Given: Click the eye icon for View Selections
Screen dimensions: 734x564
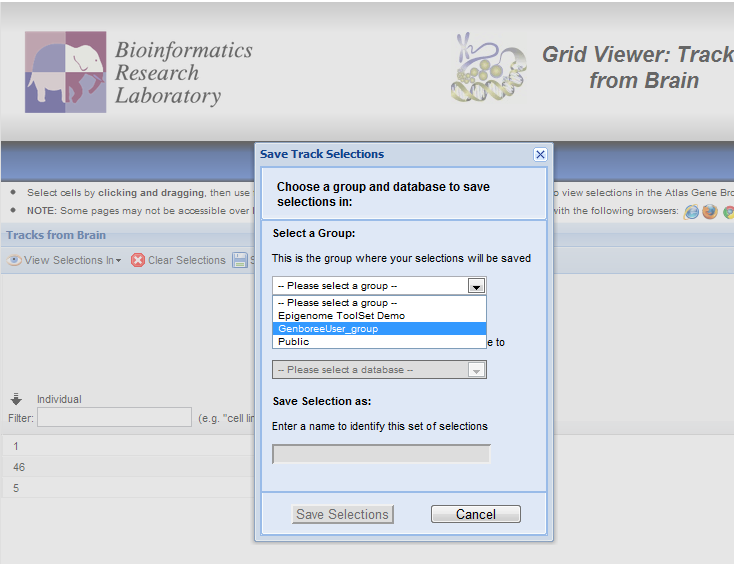Looking at the screenshot, I should tap(14, 260).
